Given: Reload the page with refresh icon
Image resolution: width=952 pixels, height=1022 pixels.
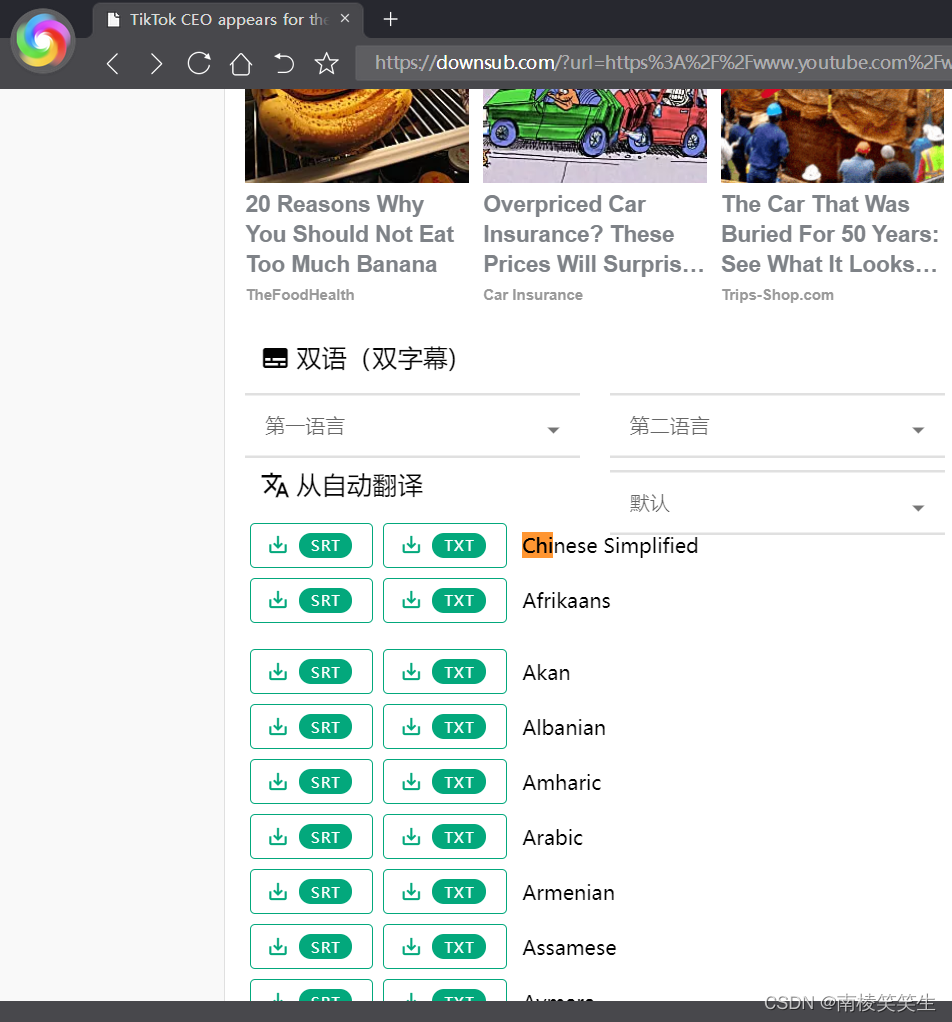Looking at the screenshot, I should pos(199,63).
